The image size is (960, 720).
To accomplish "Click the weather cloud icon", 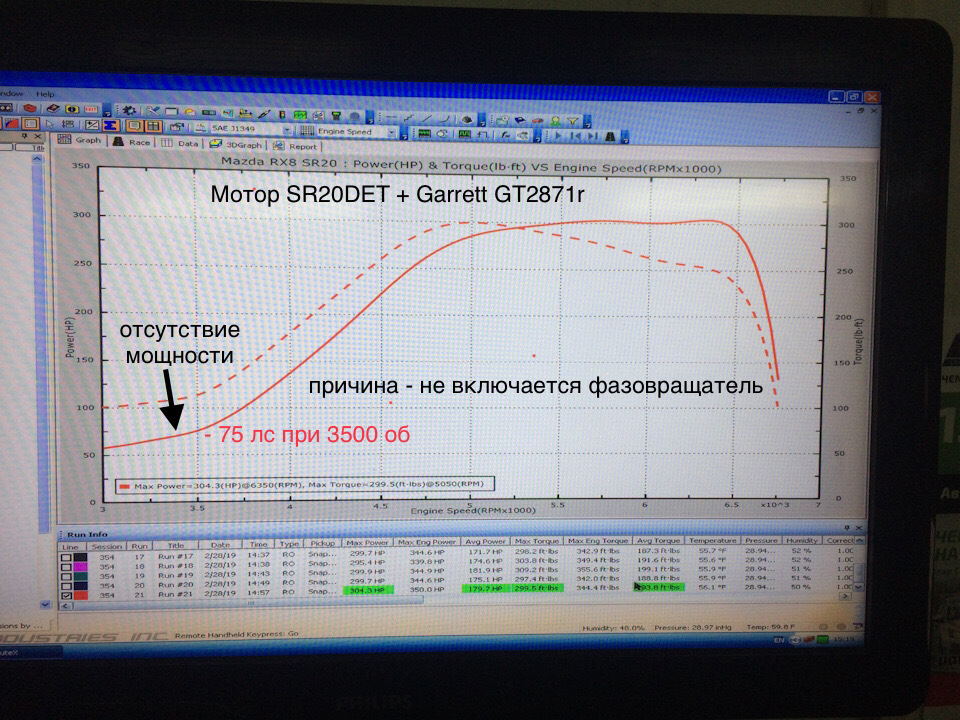I will click(190, 111).
